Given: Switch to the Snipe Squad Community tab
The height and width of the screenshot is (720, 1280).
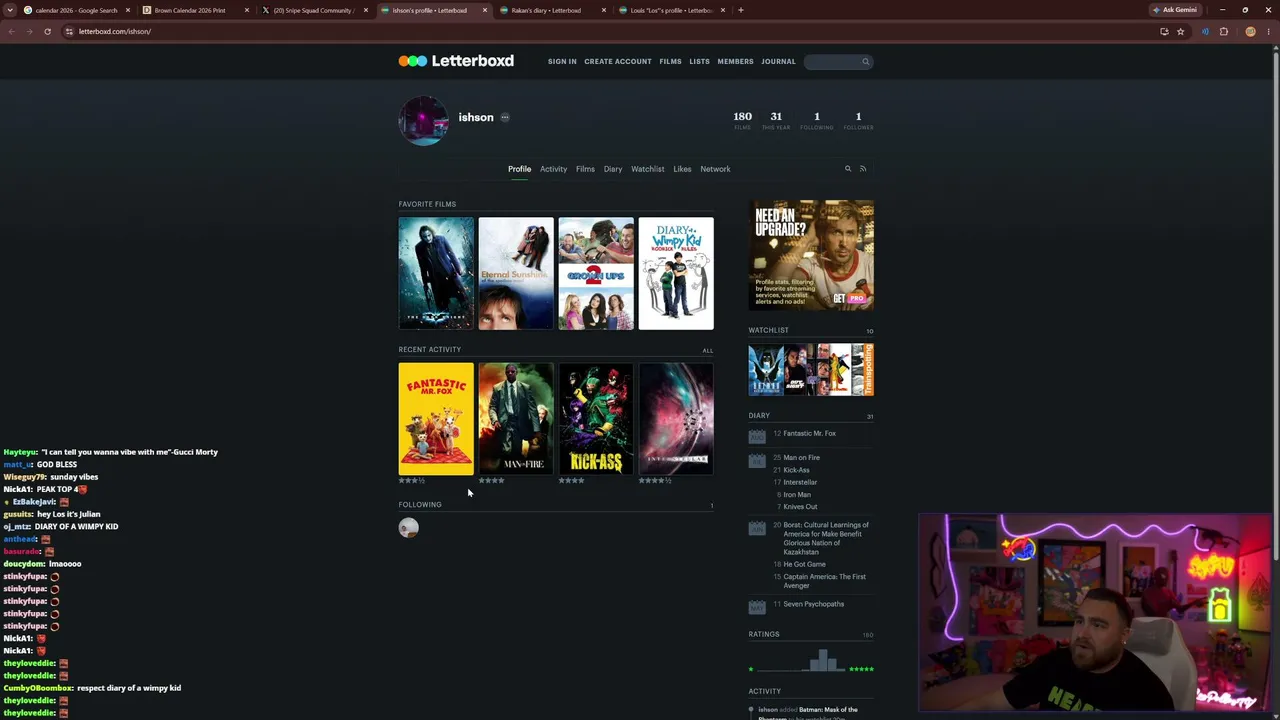Looking at the screenshot, I should 313,10.
